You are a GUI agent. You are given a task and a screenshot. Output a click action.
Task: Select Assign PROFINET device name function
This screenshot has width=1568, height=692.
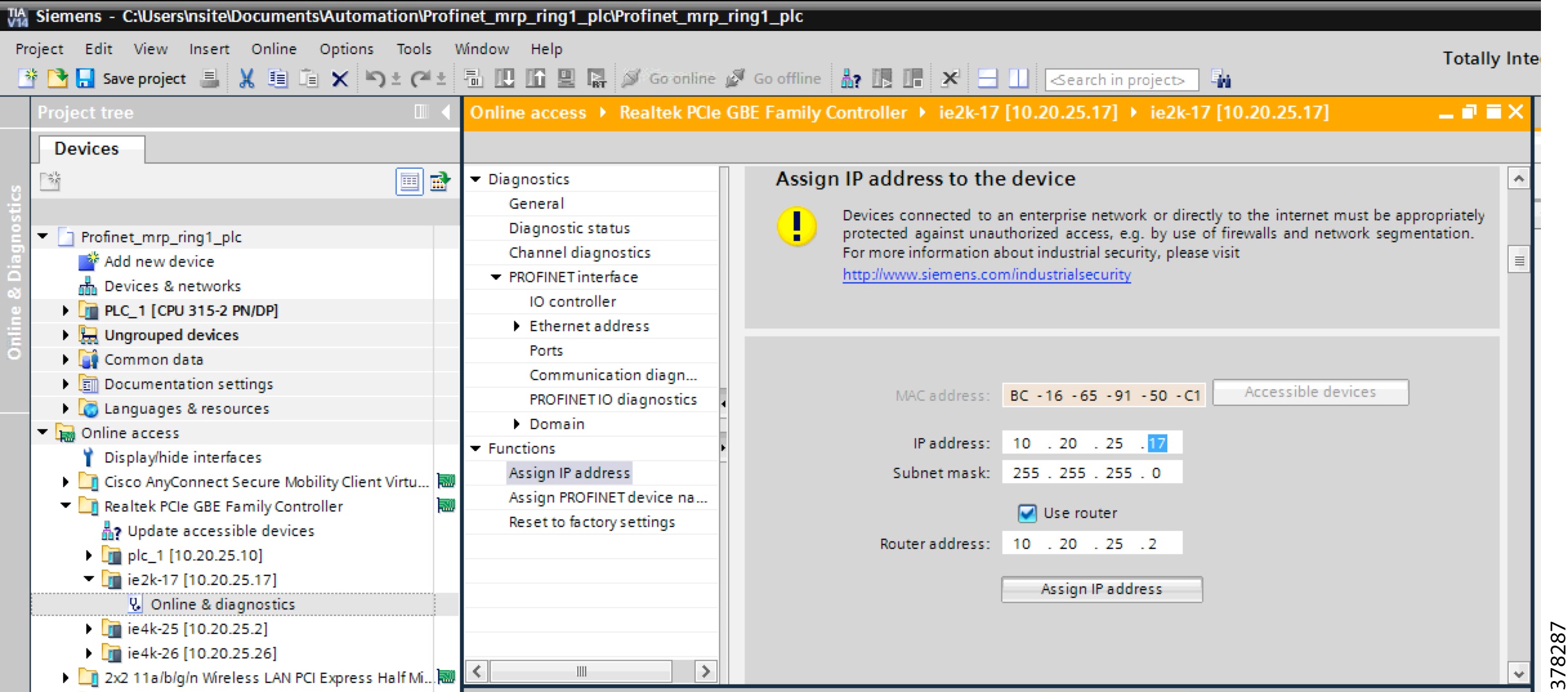(607, 497)
